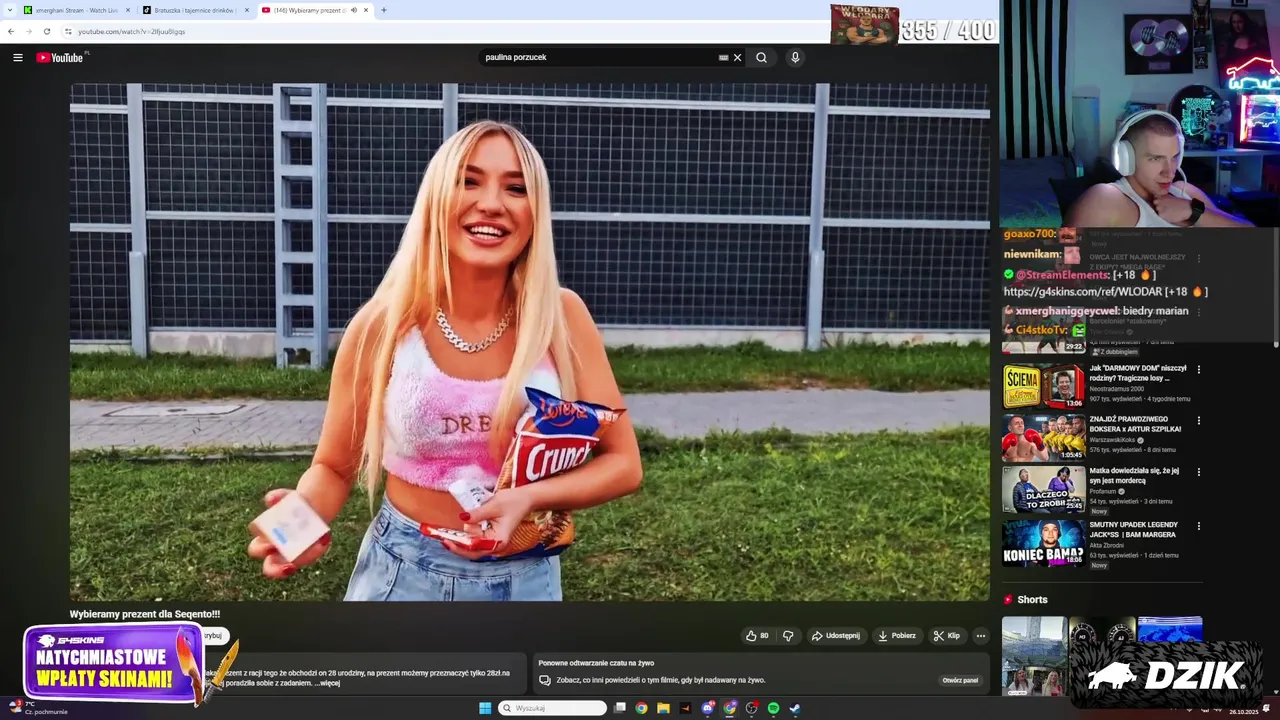Click inside the YouTube search field
The height and width of the screenshot is (720, 1280).
600,57
